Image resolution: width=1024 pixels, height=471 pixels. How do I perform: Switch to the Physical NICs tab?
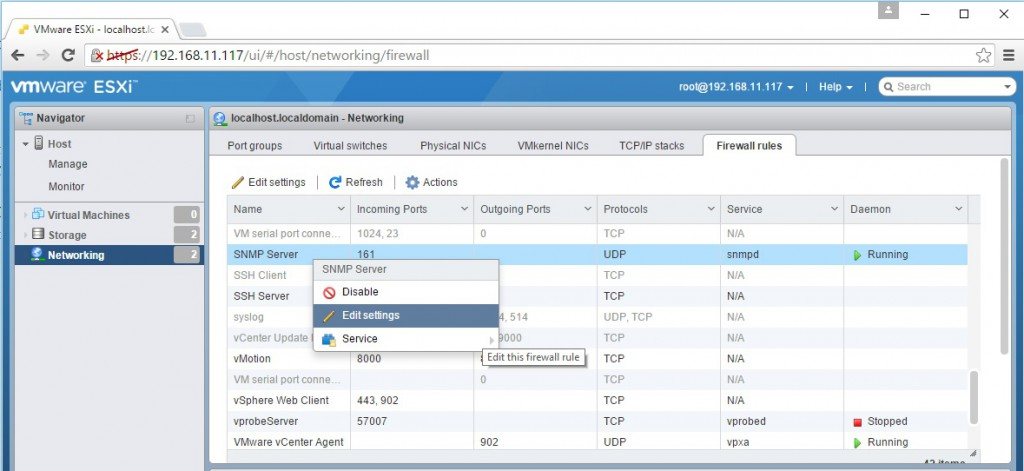(x=453, y=146)
